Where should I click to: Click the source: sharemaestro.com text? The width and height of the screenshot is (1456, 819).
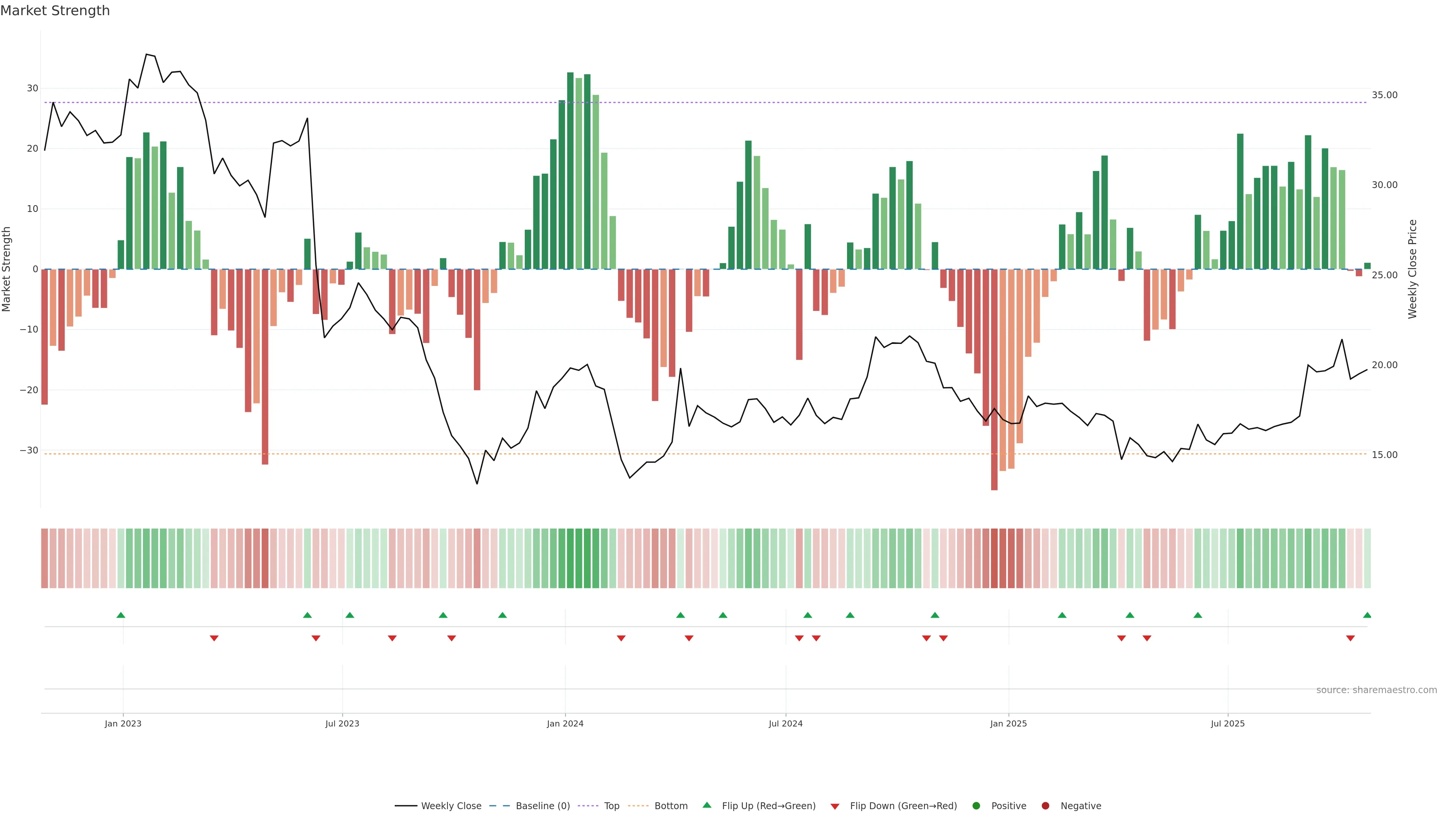(x=1376, y=690)
